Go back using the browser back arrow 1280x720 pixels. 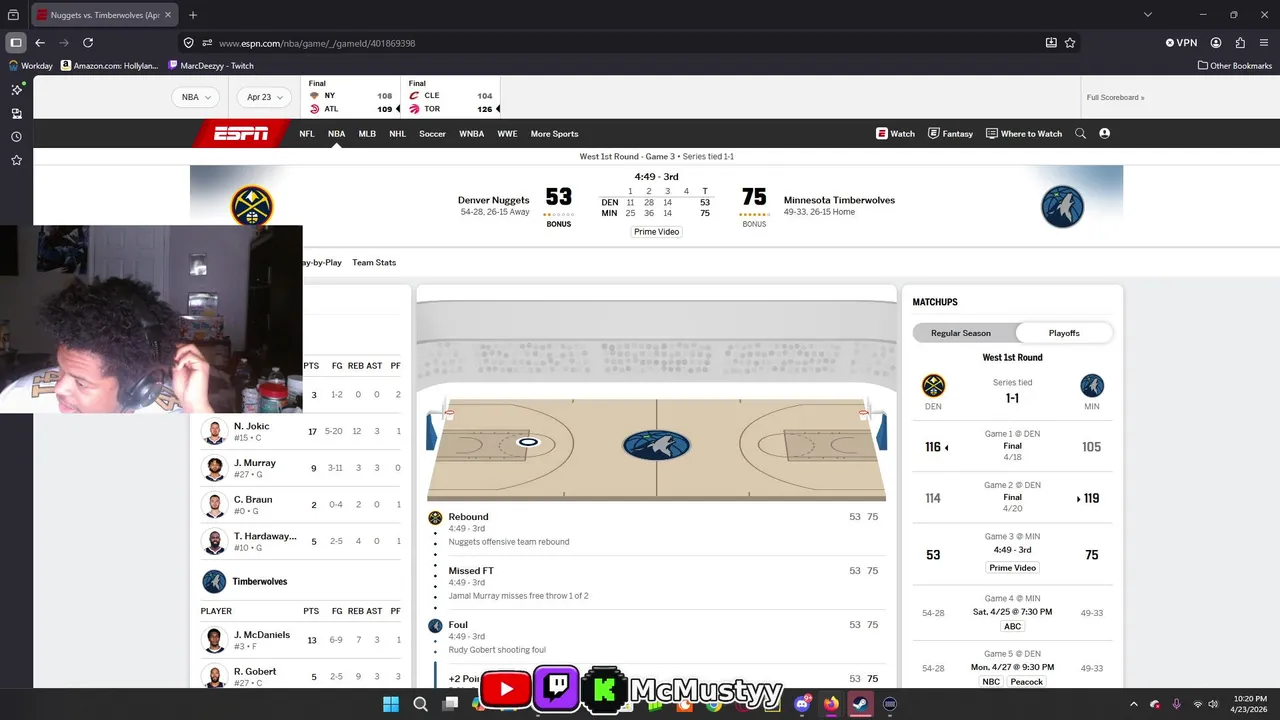(40, 43)
